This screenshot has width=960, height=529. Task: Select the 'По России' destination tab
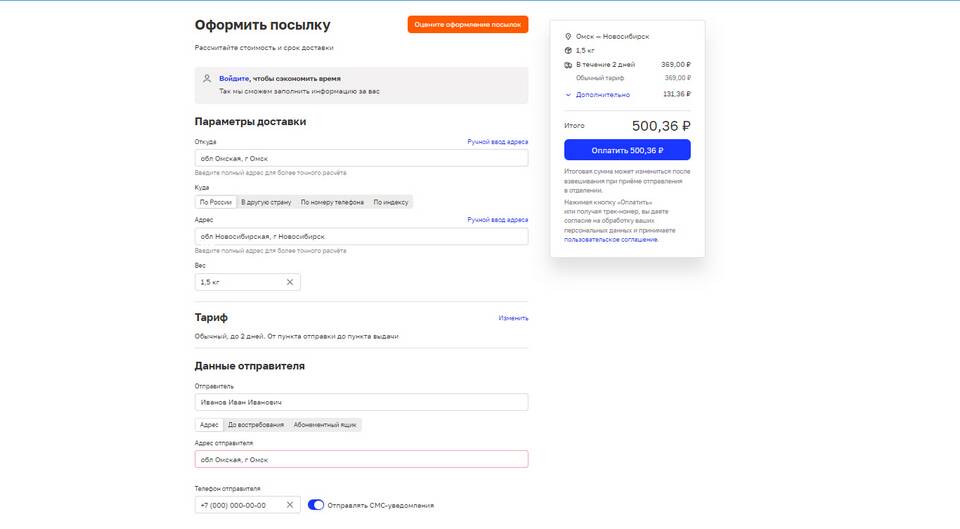point(216,202)
